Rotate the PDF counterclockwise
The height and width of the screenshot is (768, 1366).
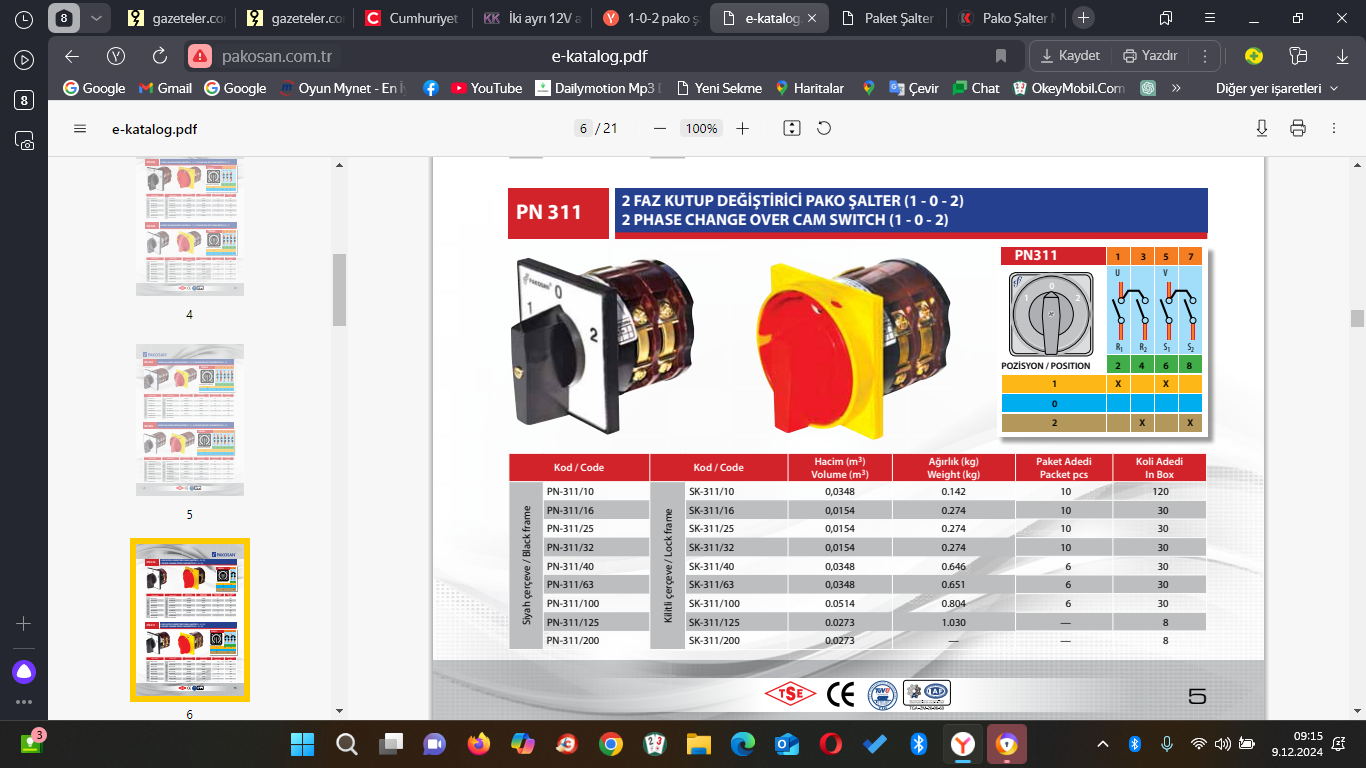coord(824,128)
